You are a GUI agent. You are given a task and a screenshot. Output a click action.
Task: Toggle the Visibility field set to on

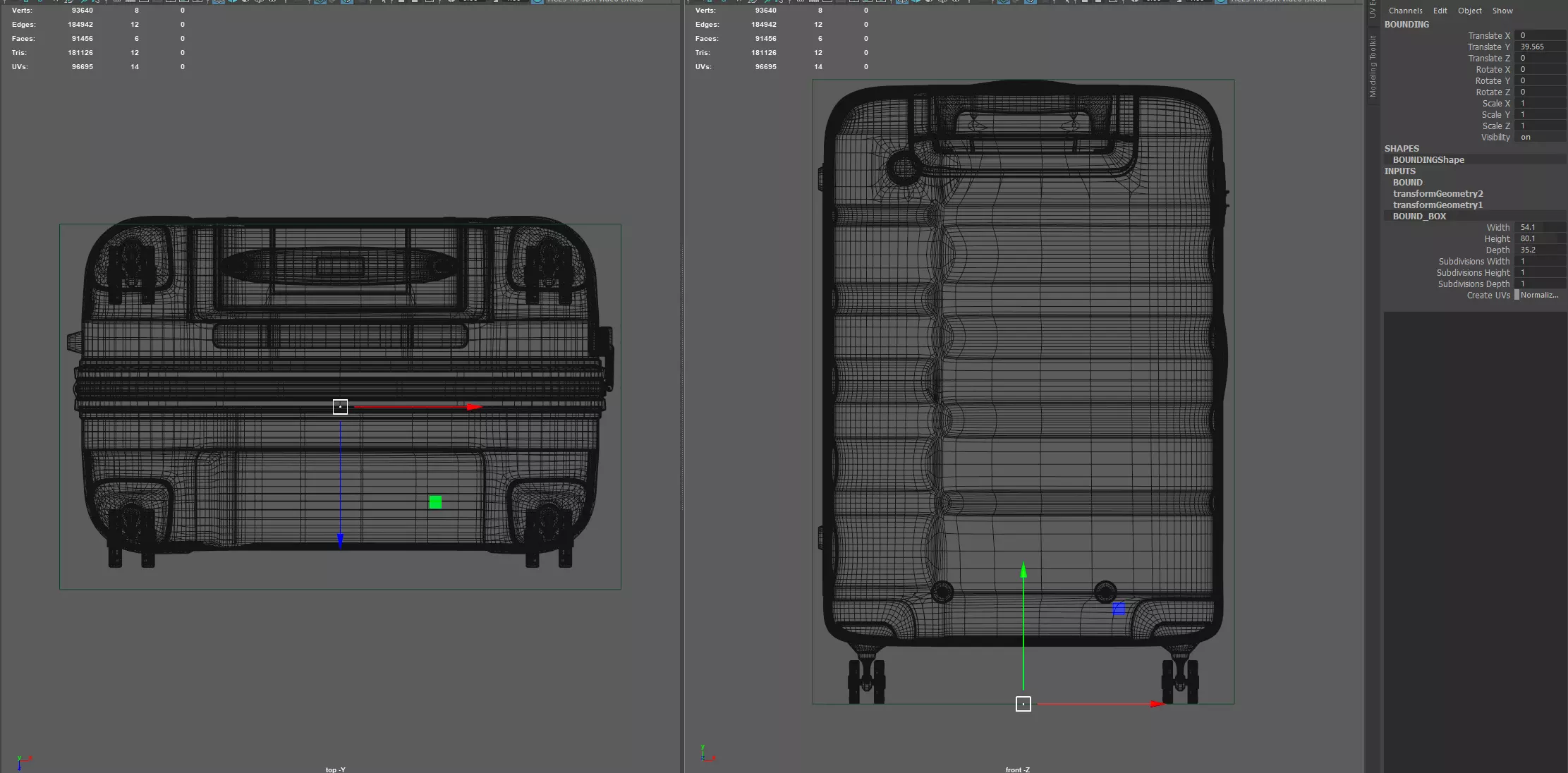(x=1540, y=137)
